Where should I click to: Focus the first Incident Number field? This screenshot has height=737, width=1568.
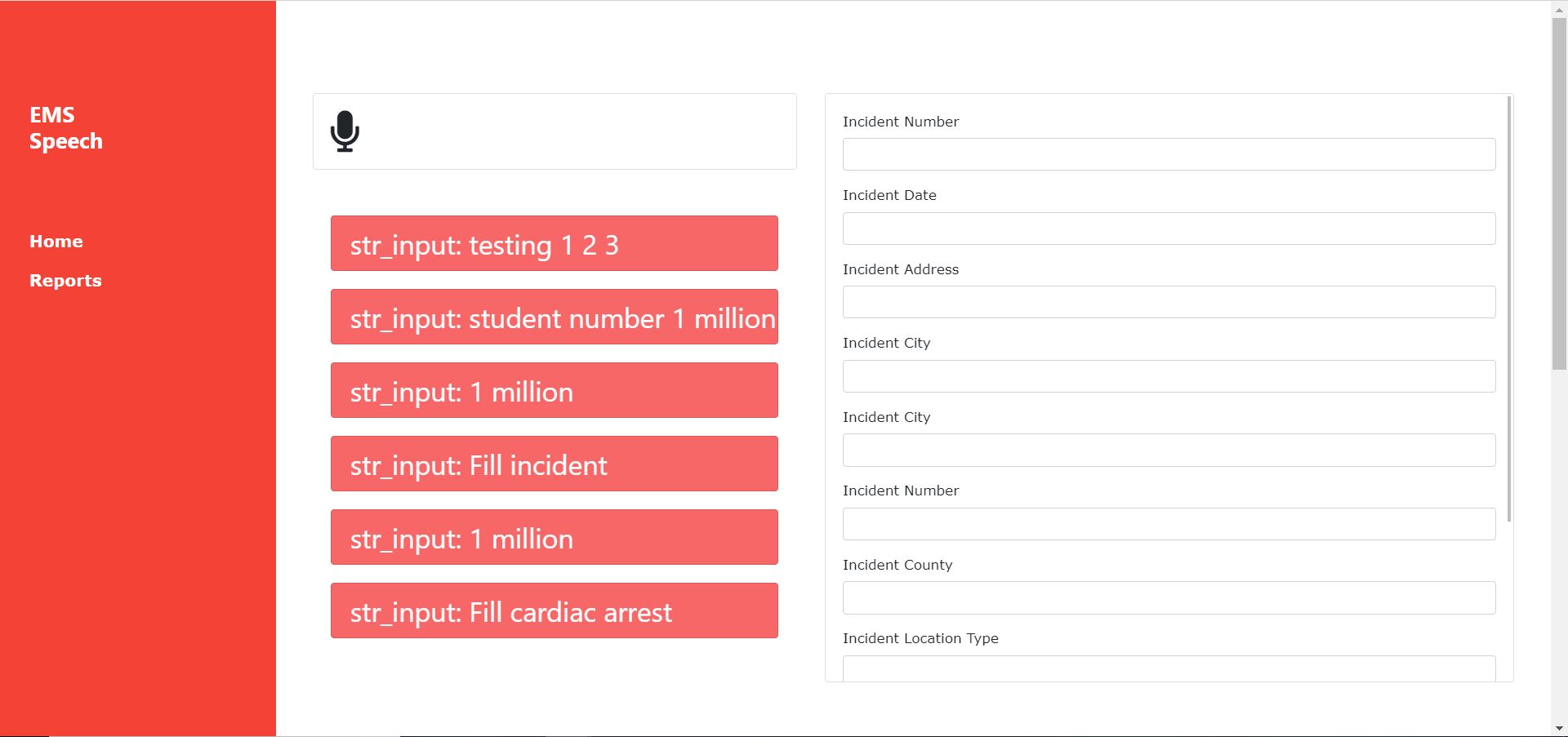[1169, 154]
